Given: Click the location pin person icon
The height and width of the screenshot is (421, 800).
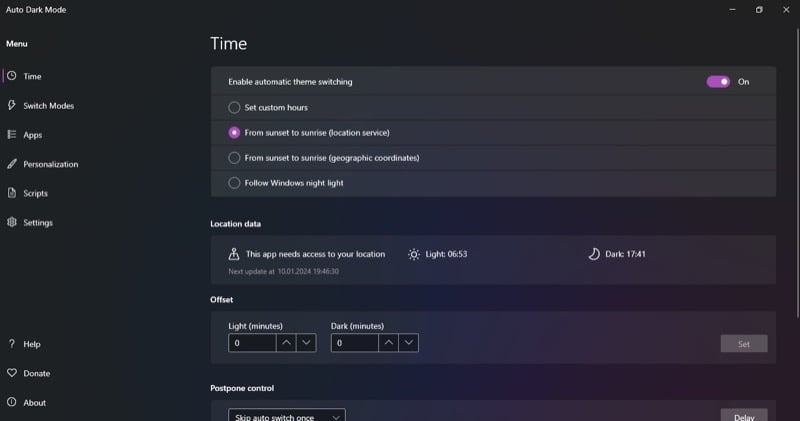Looking at the screenshot, I should pos(234,254).
